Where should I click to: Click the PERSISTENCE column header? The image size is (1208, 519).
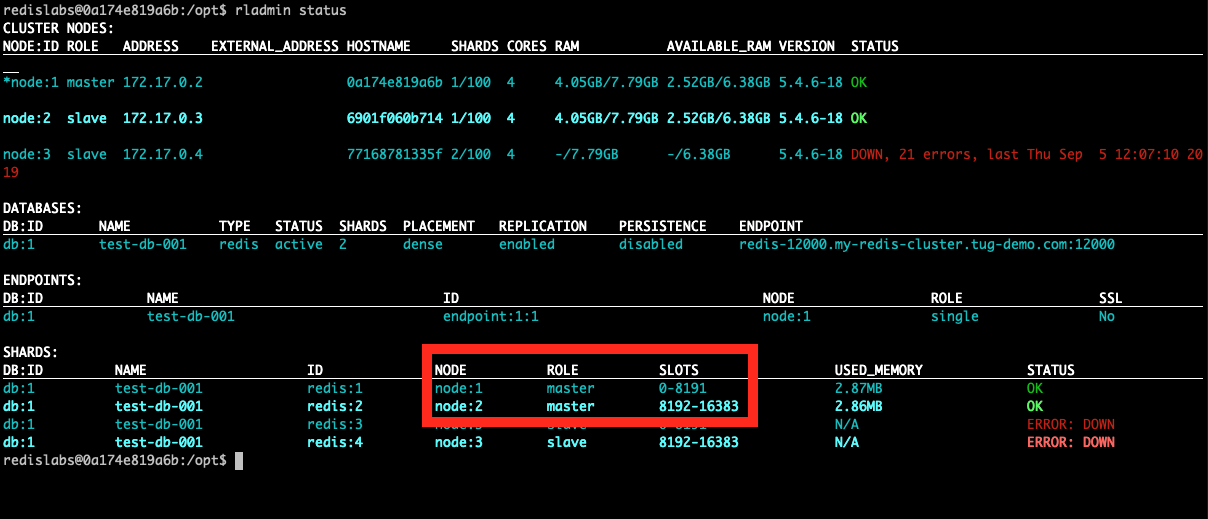tap(663, 226)
